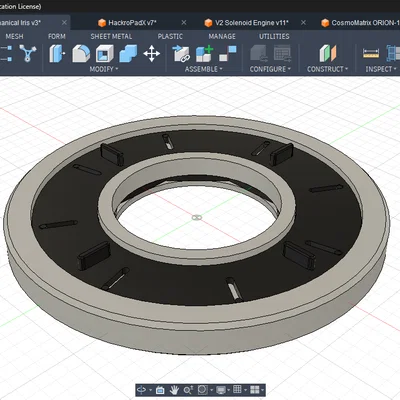400x400 pixels.
Task: Click the Y-shaped branching nodes tool icon
Action: coord(28,54)
